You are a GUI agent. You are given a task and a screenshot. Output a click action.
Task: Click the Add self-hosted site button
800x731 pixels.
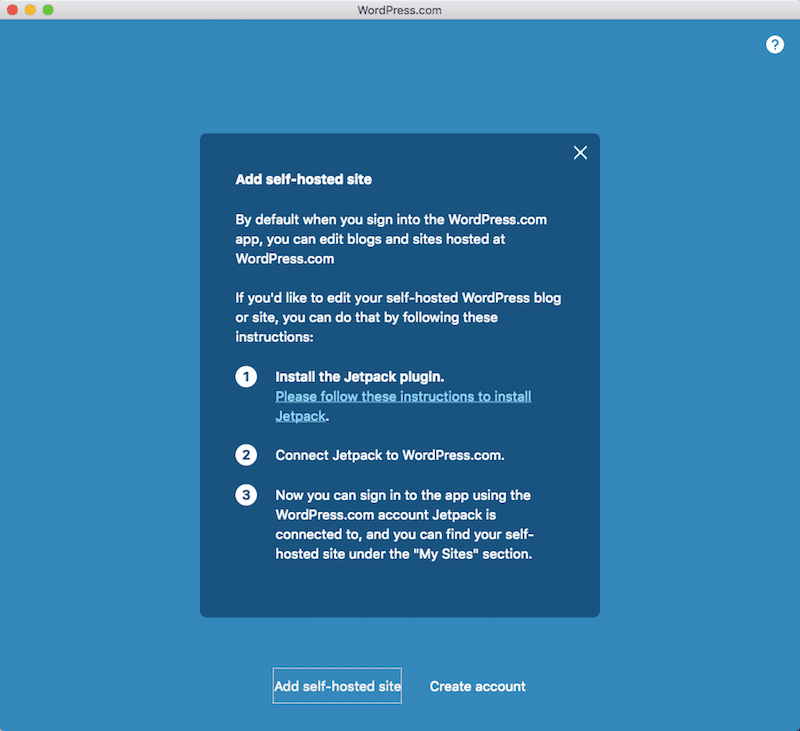[x=337, y=686]
